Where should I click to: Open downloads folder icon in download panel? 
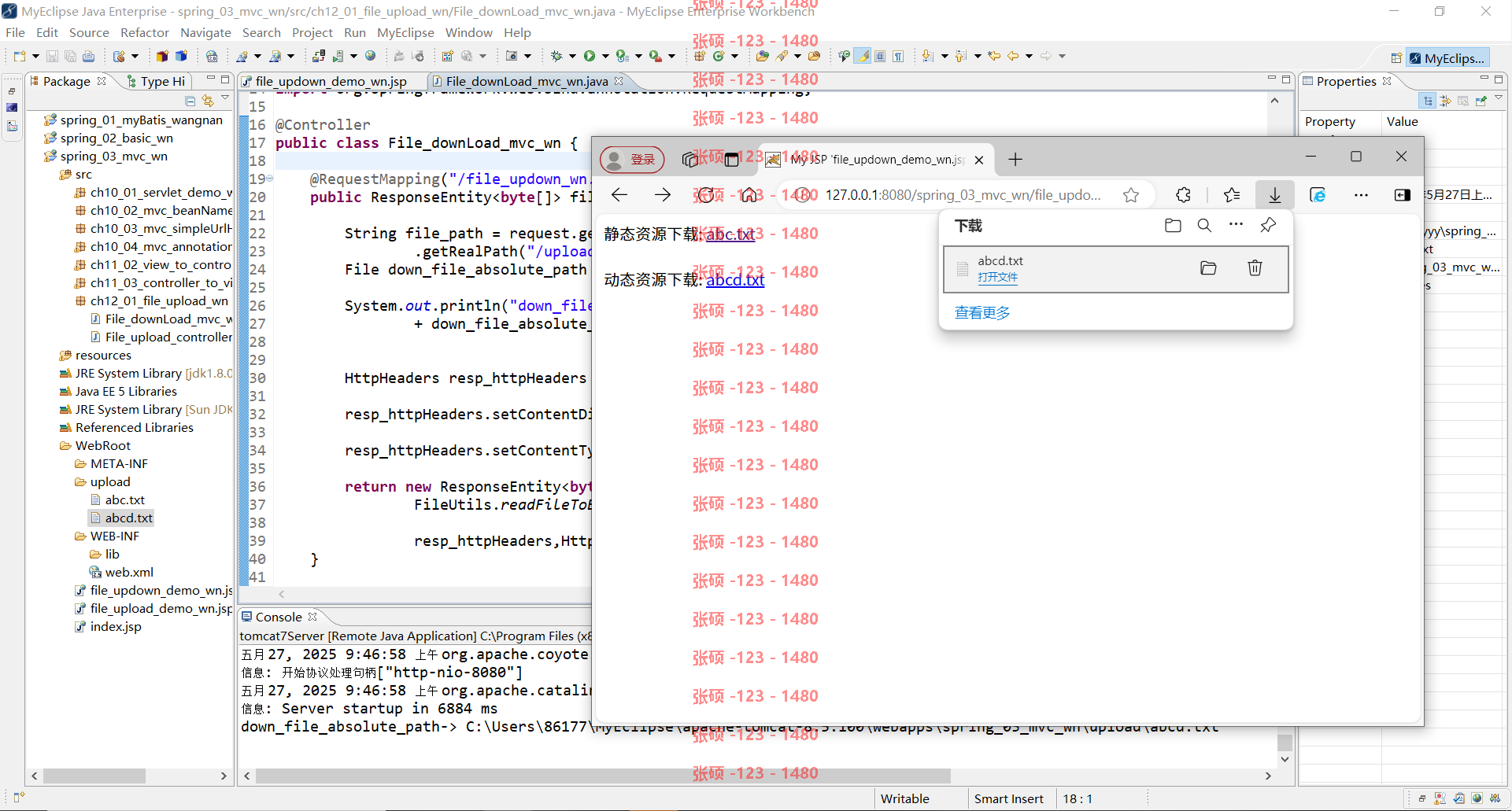[1173, 226]
